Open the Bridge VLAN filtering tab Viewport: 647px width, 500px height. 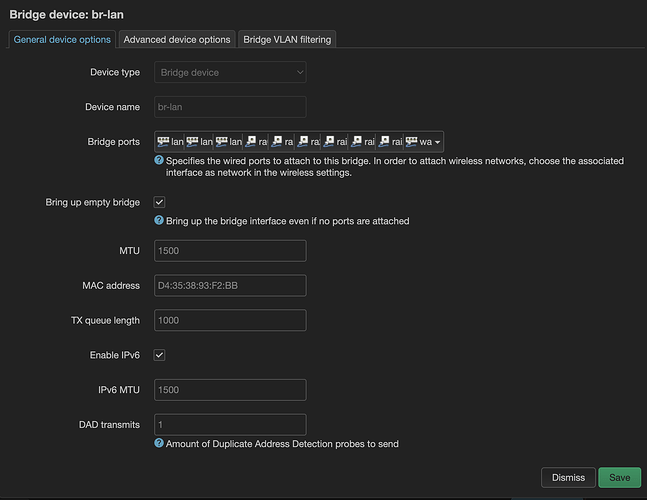tap(287, 40)
